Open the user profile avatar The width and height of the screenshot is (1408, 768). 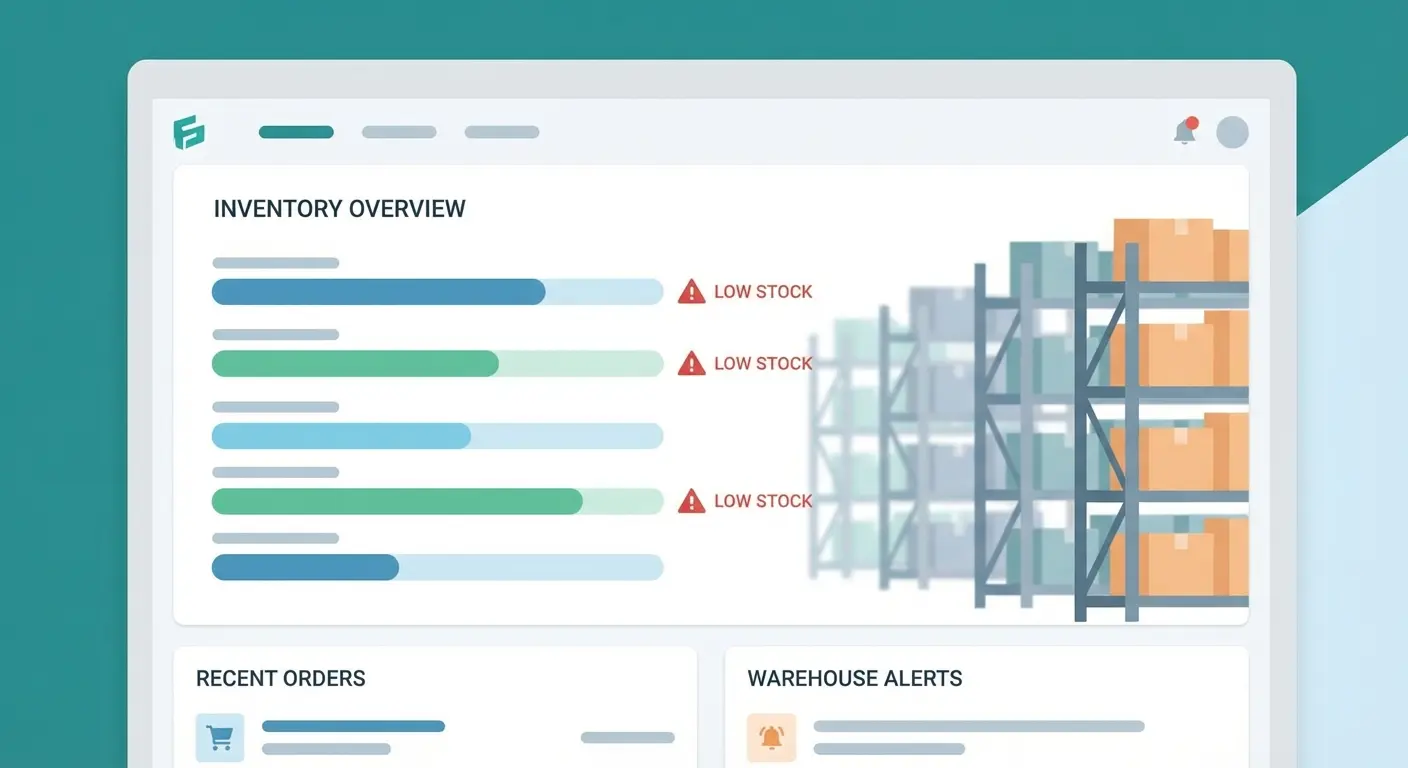coord(1232,131)
